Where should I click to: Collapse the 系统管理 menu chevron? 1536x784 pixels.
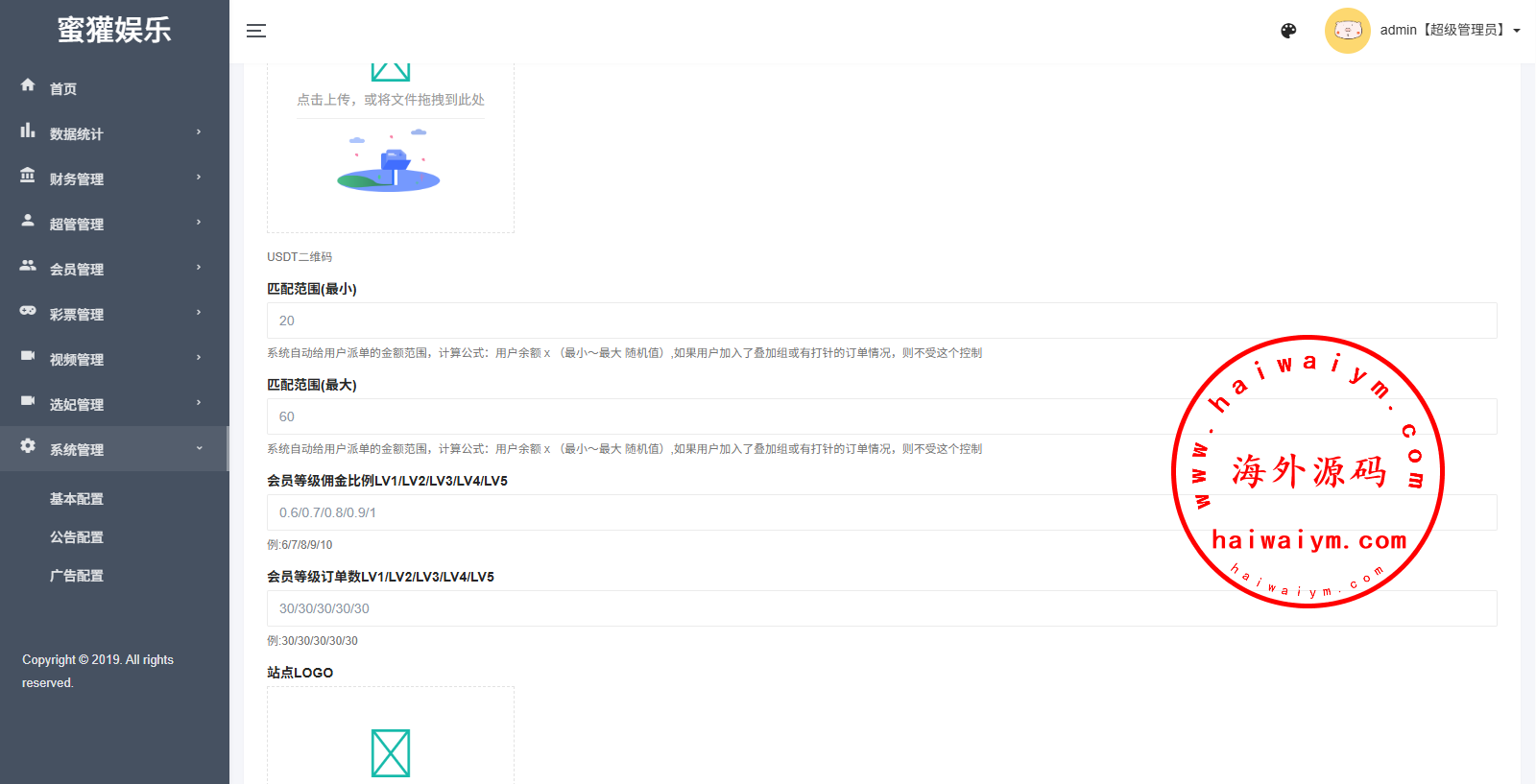click(199, 448)
